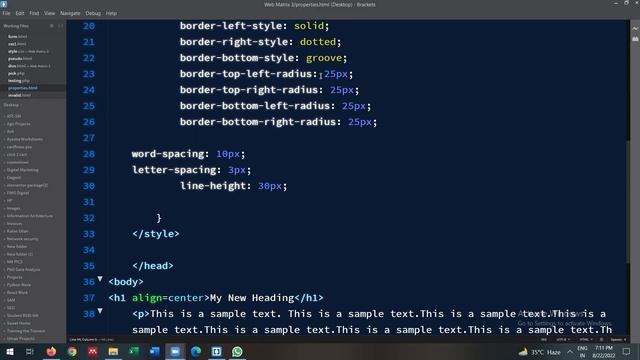Click the Brackets icon in the taskbar
640x360 pixels.
click(x=216, y=351)
